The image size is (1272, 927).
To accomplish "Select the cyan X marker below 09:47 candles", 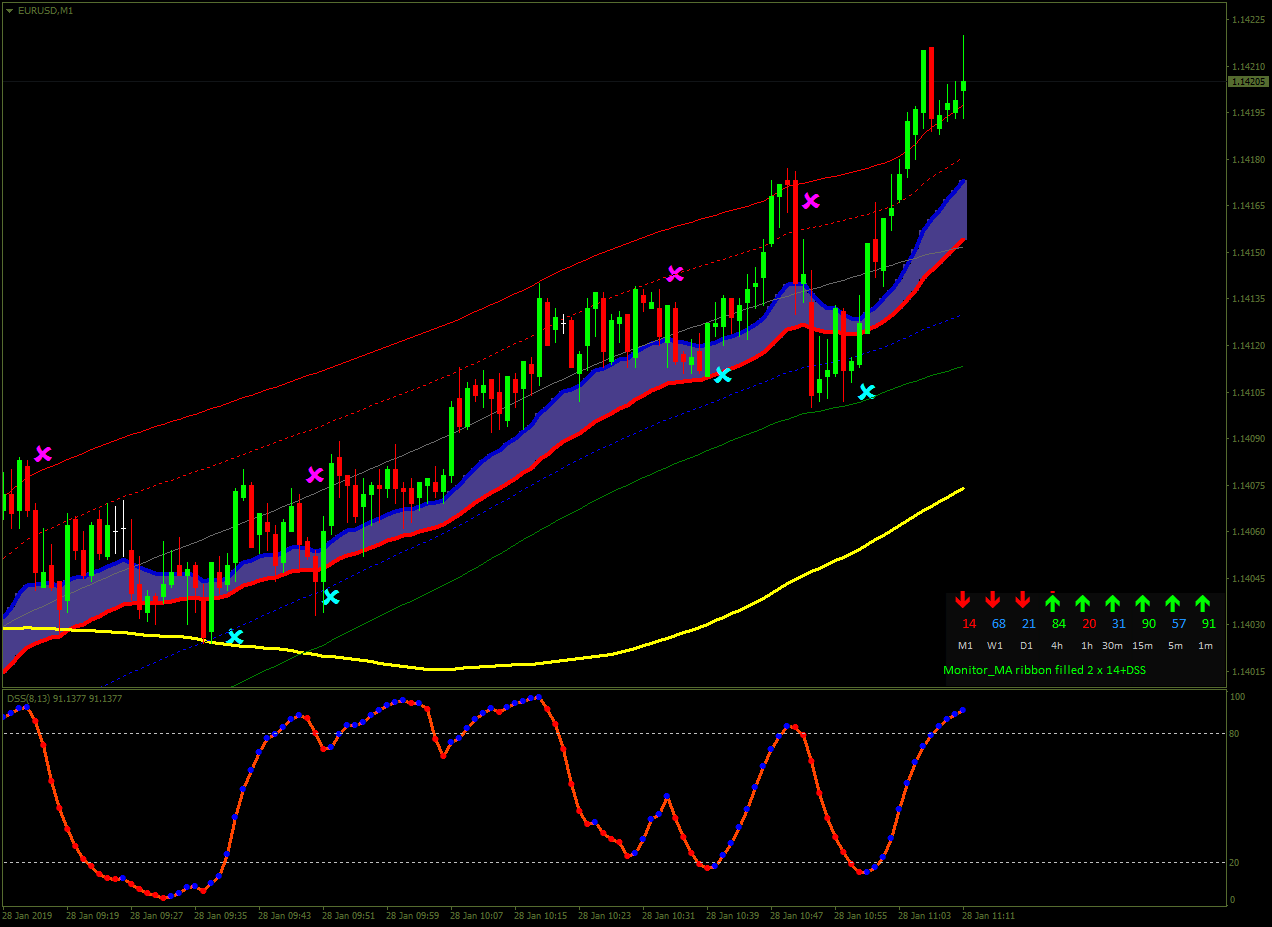I will pos(331,597).
